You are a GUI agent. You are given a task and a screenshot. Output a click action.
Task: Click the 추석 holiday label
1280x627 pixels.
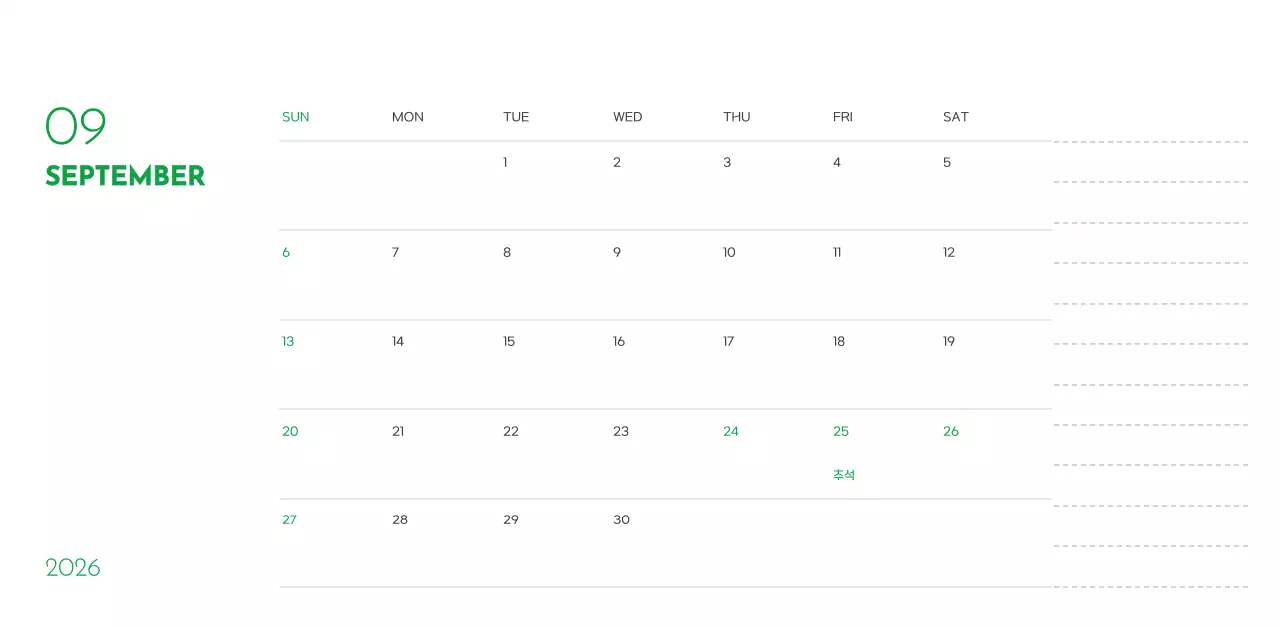click(x=844, y=475)
